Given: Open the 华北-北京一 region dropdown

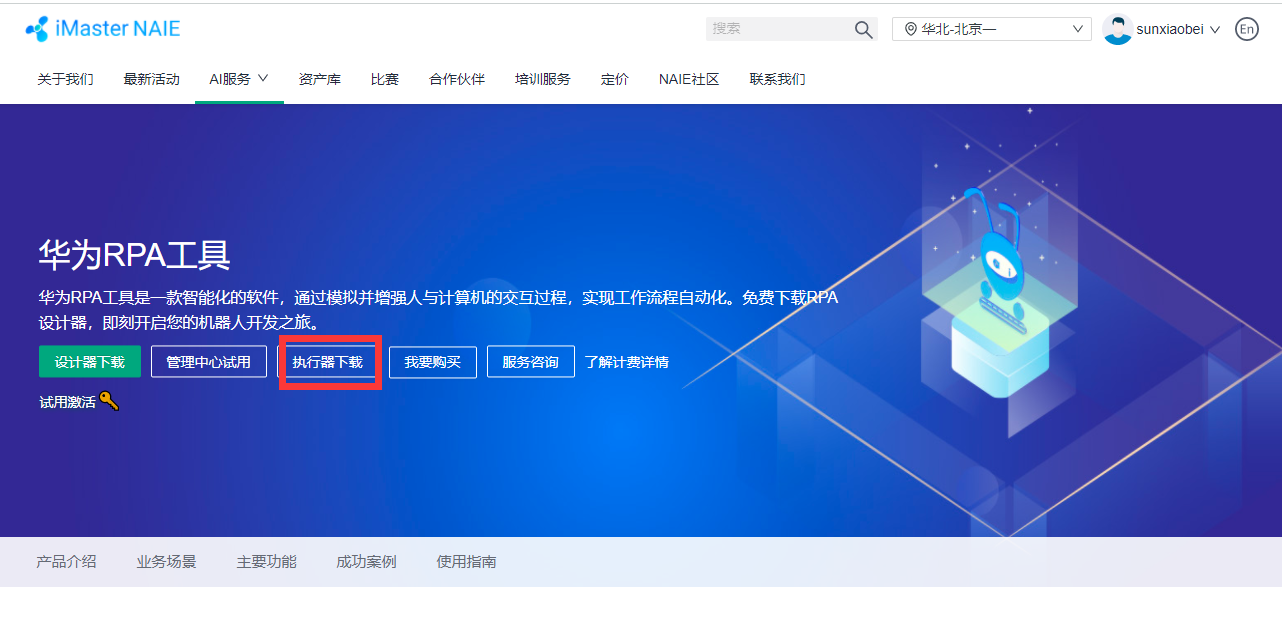Looking at the screenshot, I should 991,29.
